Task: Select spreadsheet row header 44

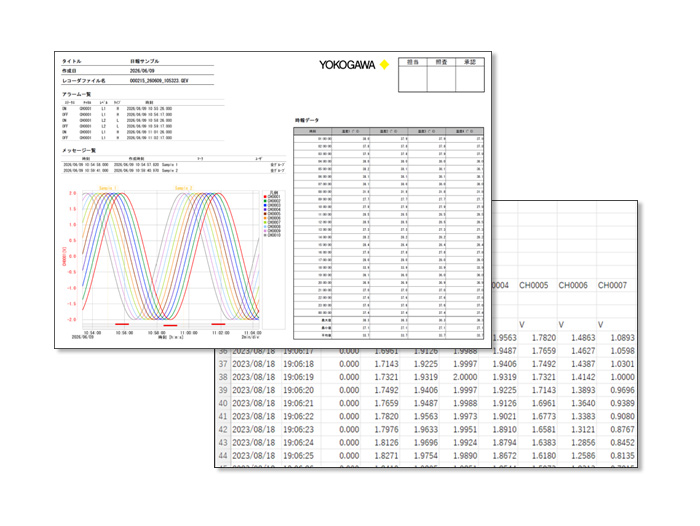Action: point(223,456)
